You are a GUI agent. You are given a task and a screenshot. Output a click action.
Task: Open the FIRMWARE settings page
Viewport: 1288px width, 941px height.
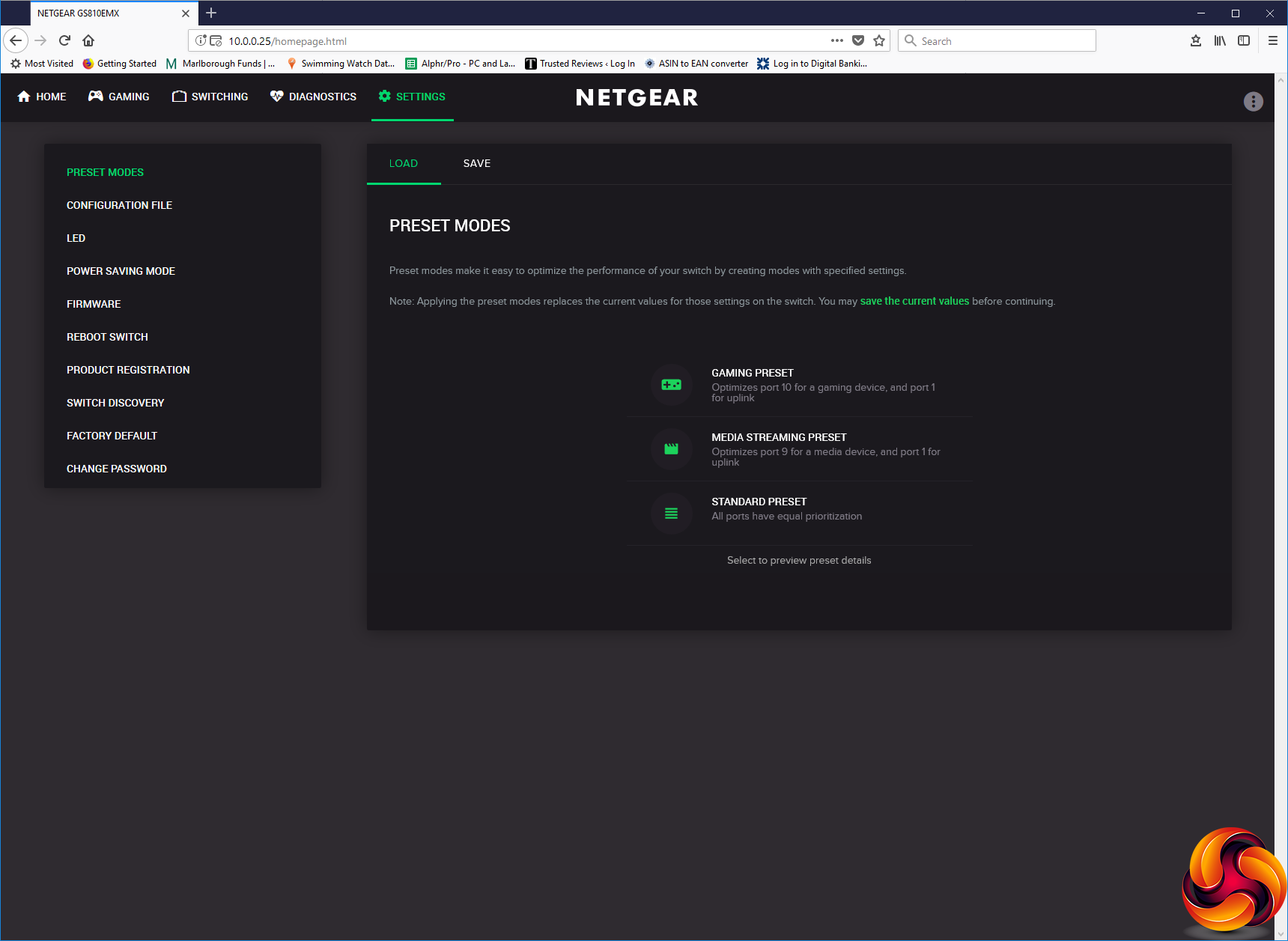[94, 304]
